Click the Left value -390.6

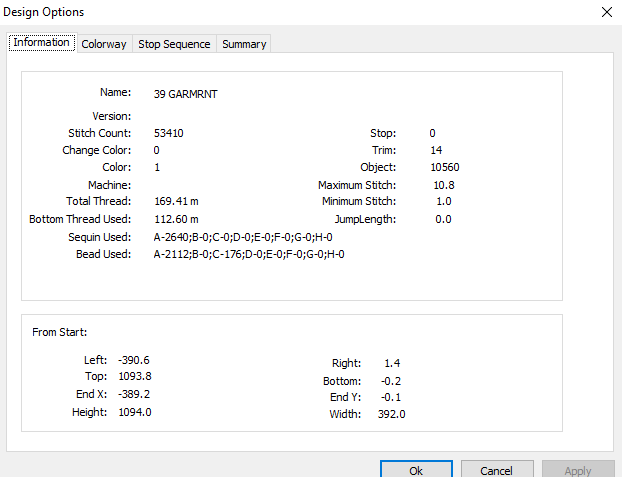[x=134, y=360]
